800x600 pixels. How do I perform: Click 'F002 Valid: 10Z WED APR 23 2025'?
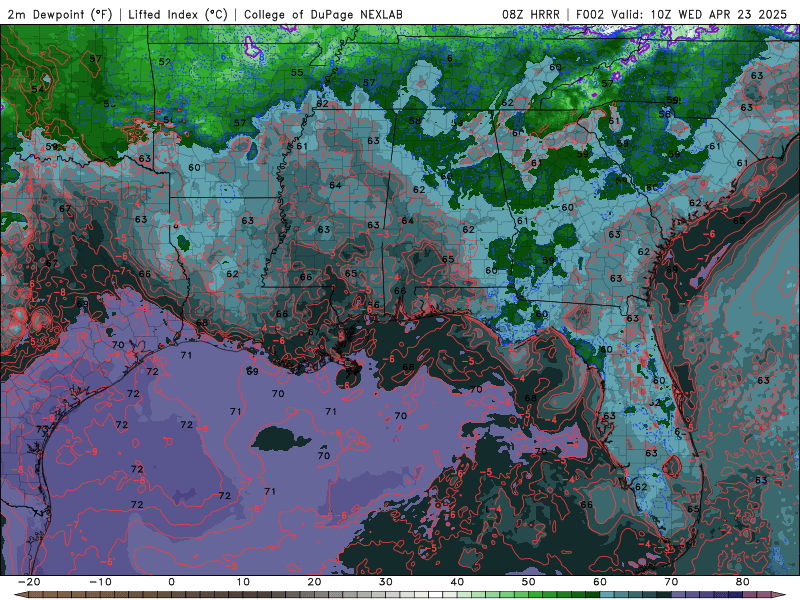(x=682, y=15)
